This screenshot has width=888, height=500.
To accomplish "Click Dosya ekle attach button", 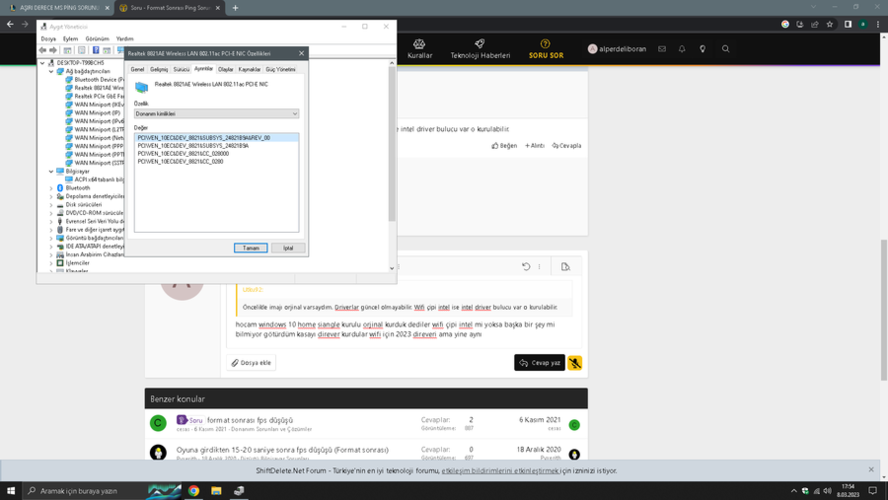I will coord(251,362).
